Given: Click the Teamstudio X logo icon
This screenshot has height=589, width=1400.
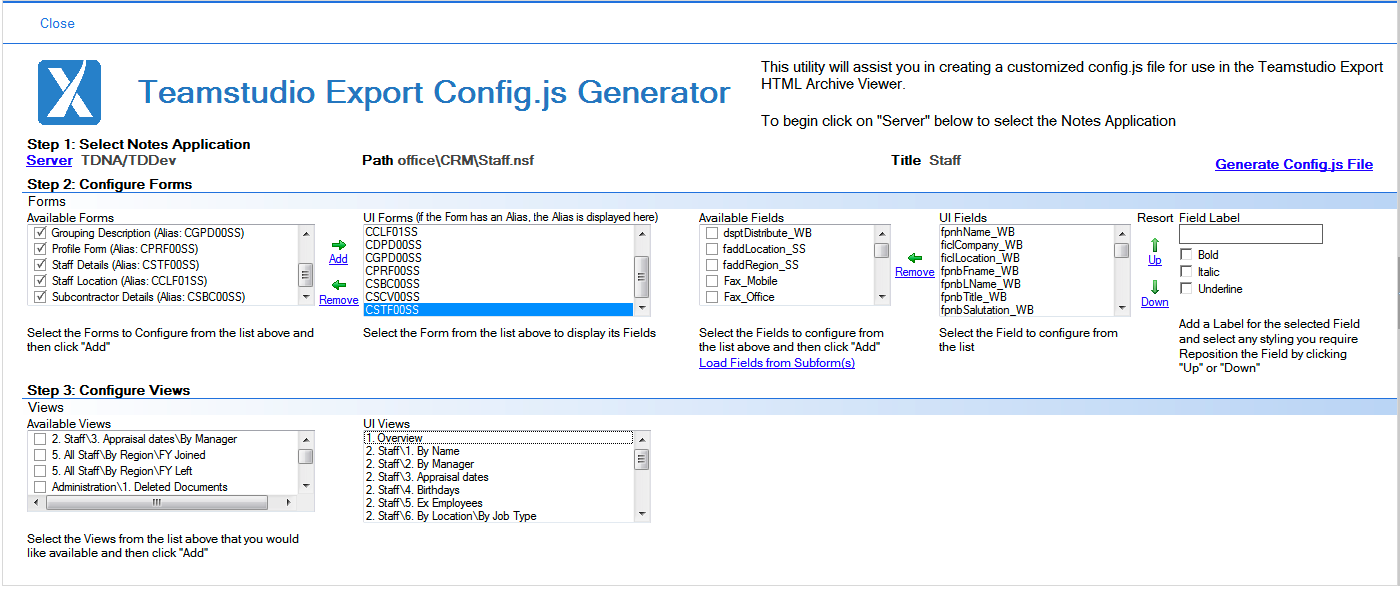Looking at the screenshot, I should (x=69, y=92).
